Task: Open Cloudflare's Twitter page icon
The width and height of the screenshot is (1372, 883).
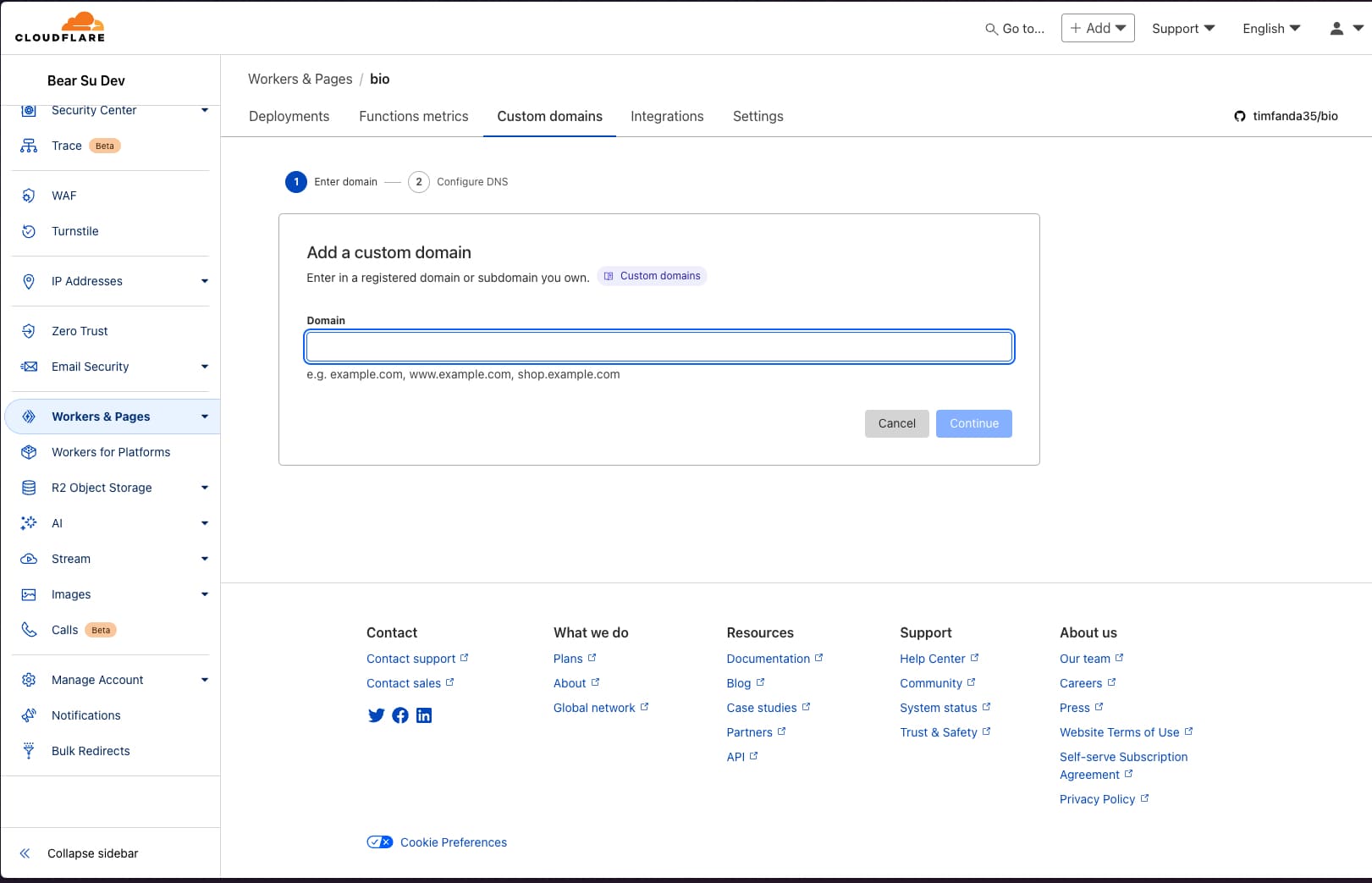Action: [x=377, y=715]
